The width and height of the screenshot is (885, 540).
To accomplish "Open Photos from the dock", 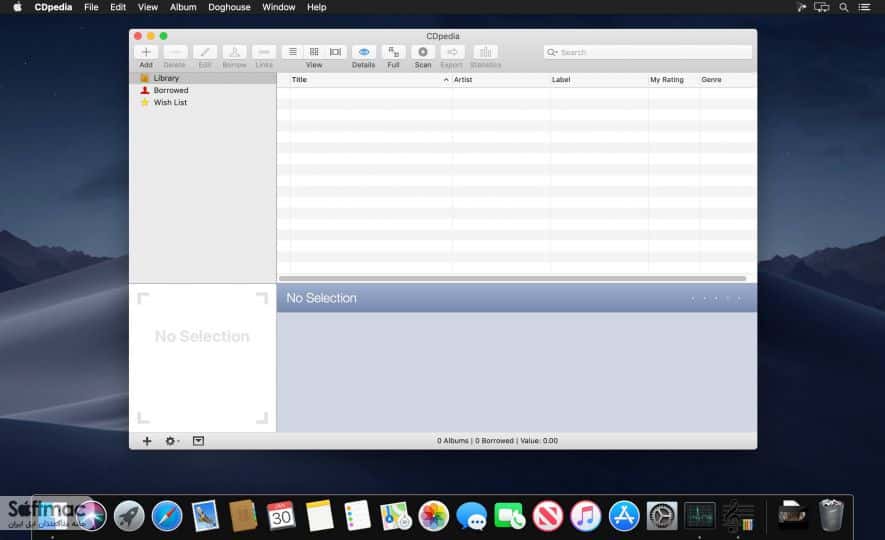I will tap(433, 516).
